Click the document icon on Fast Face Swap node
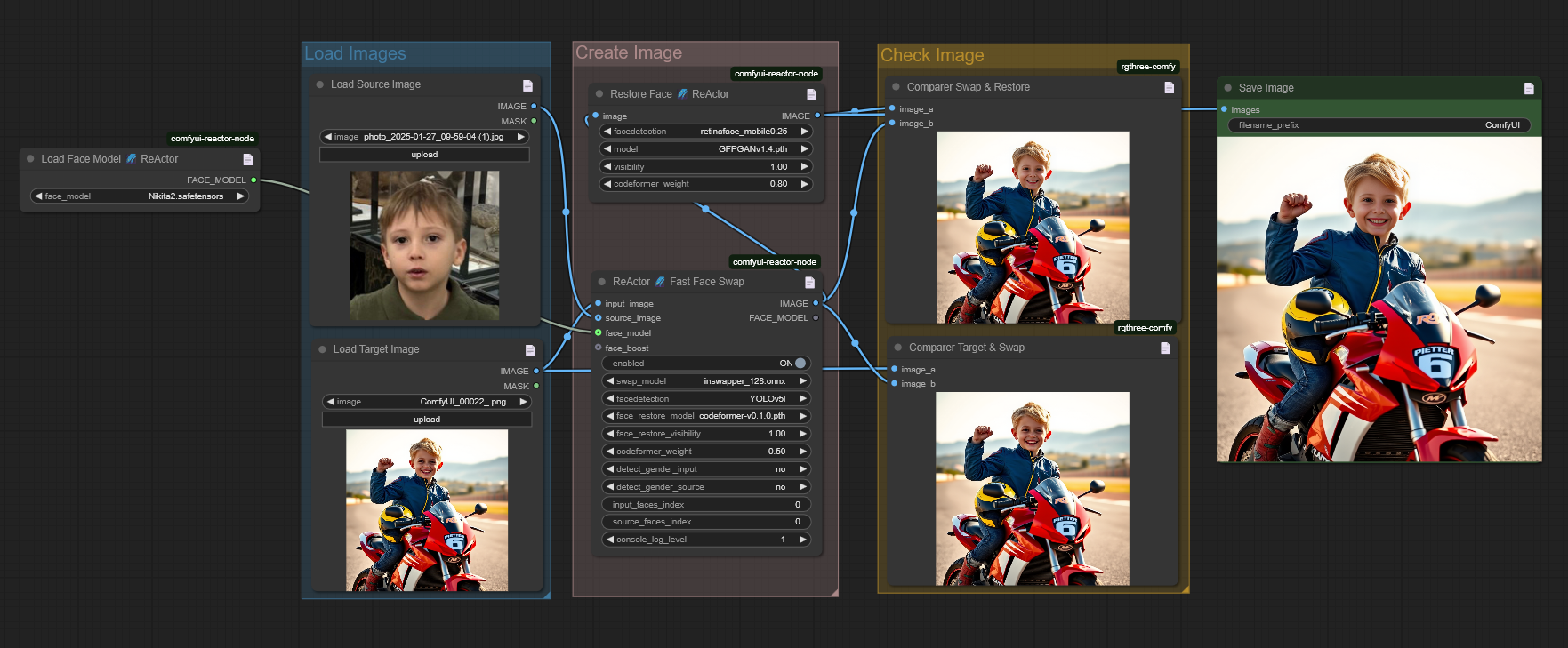This screenshot has width=1568, height=648. [809, 283]
